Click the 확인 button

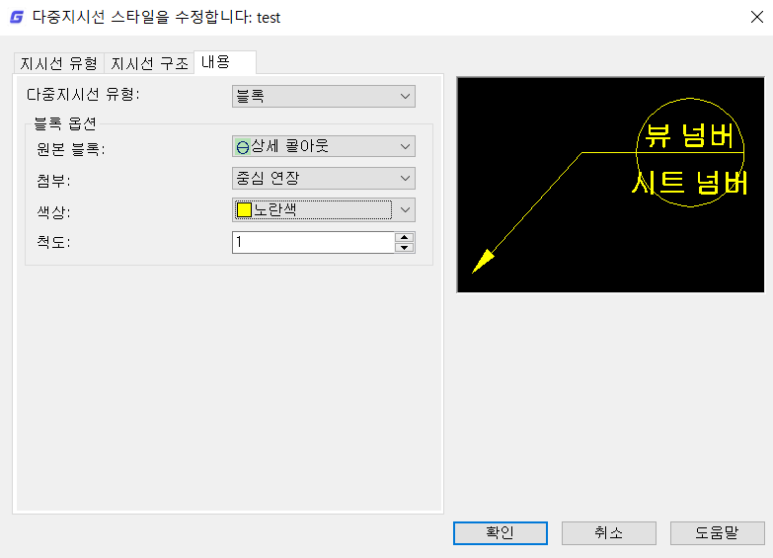(500, 533)
